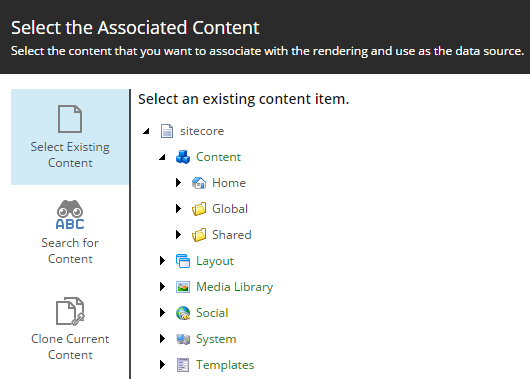530x379 pixels.
Task: Click the Clone Current Content documents icon
Action: pyautogui.click(x=70, y=311)
